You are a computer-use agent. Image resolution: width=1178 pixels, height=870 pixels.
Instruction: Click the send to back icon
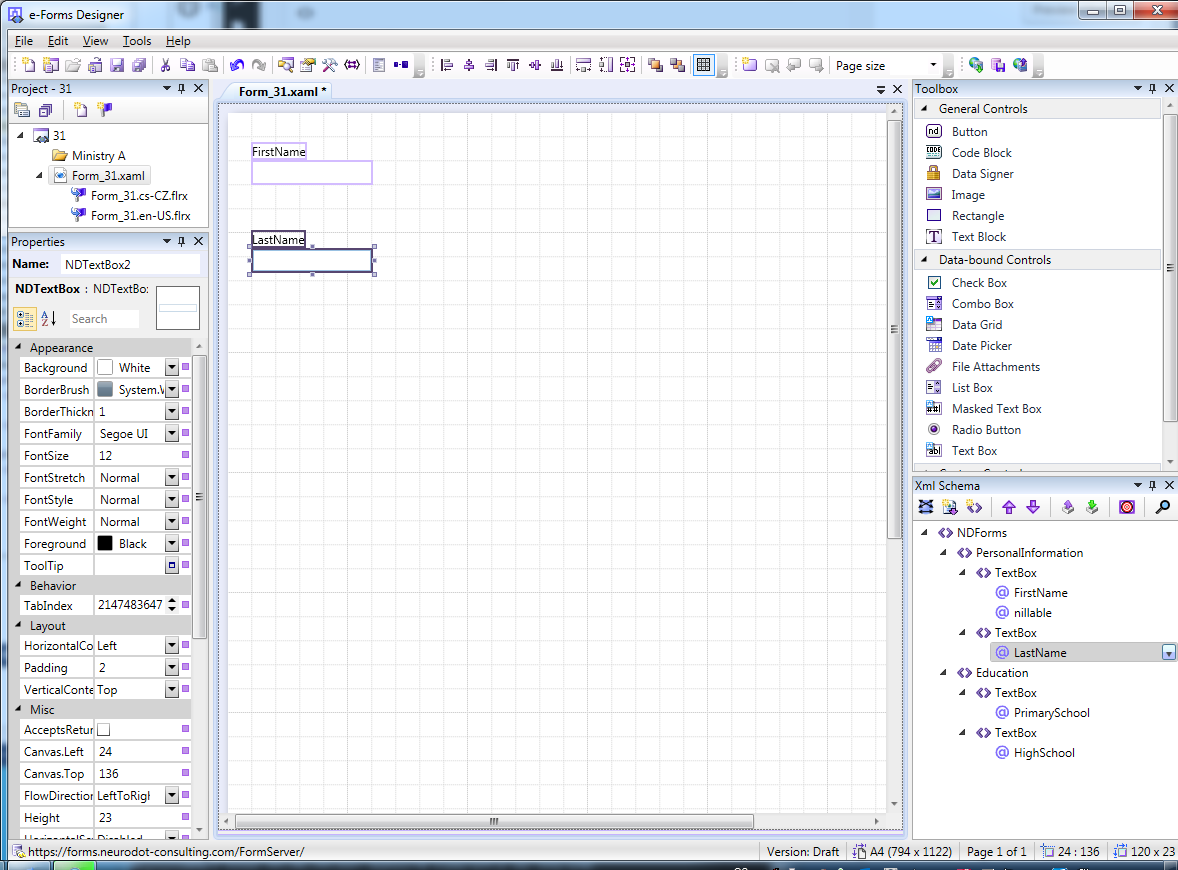coord(677,65)
